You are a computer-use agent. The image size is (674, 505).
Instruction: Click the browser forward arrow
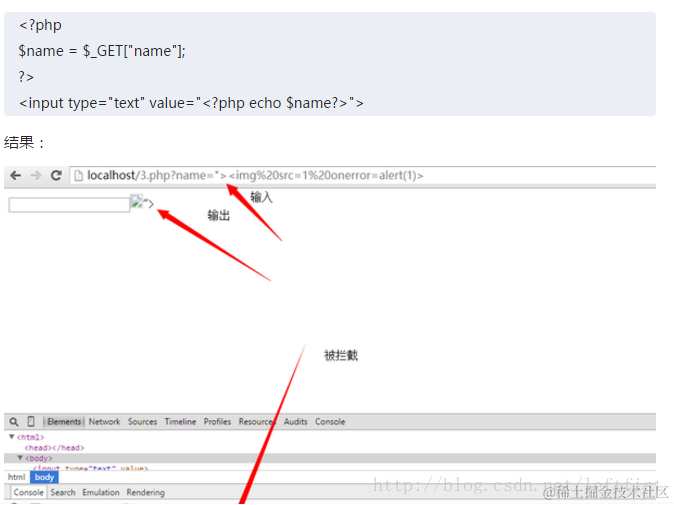pos(36,175)
